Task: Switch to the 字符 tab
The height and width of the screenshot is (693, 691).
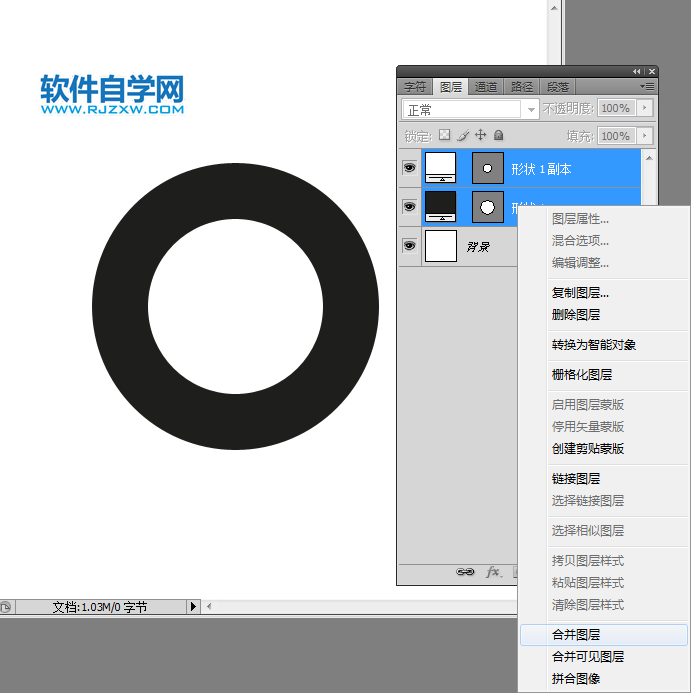Action: [415, 87]
